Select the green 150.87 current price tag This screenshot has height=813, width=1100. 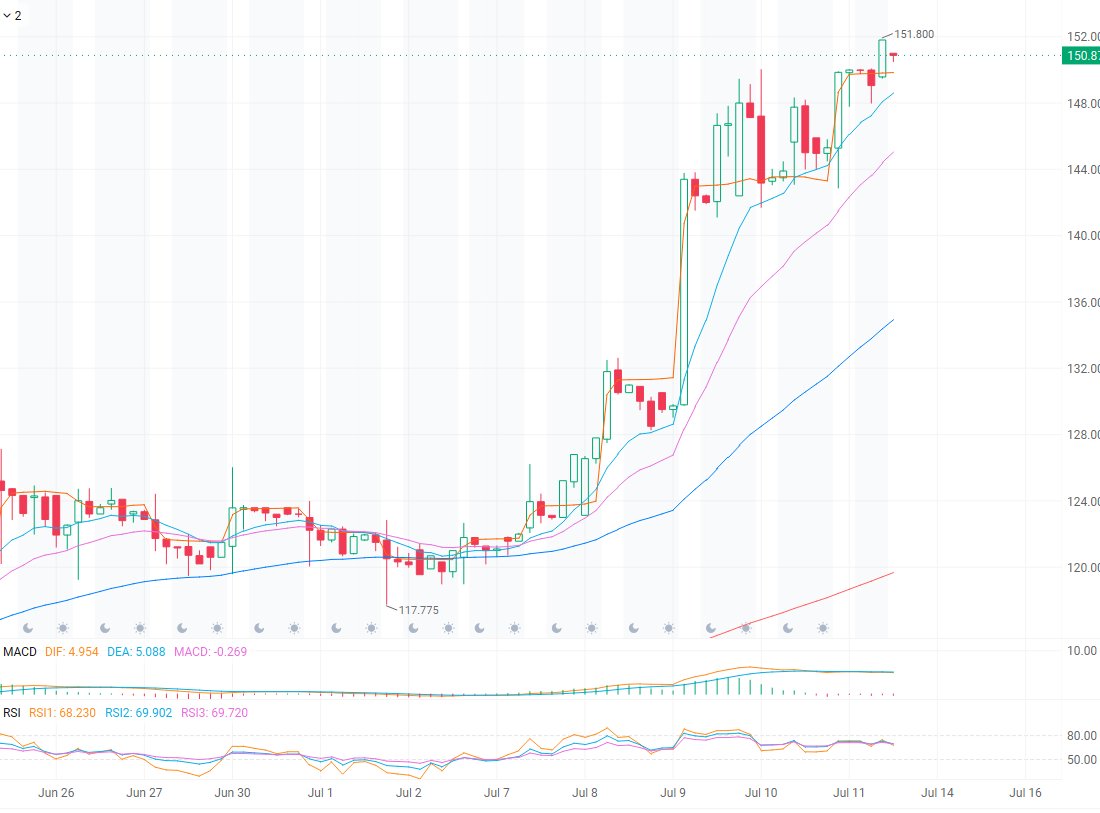[1081, 55]
